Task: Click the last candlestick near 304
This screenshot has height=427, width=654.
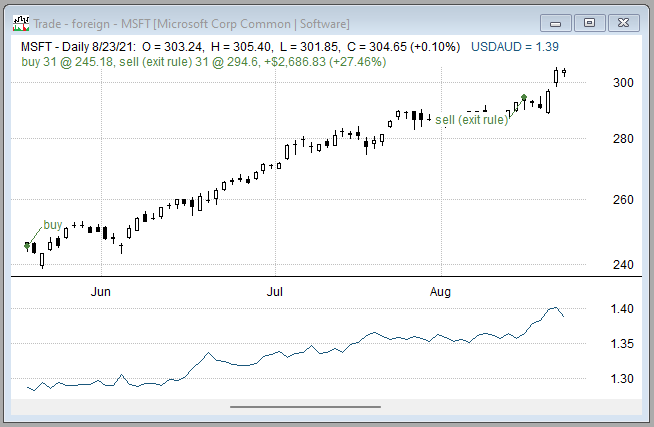Action: 565,71
